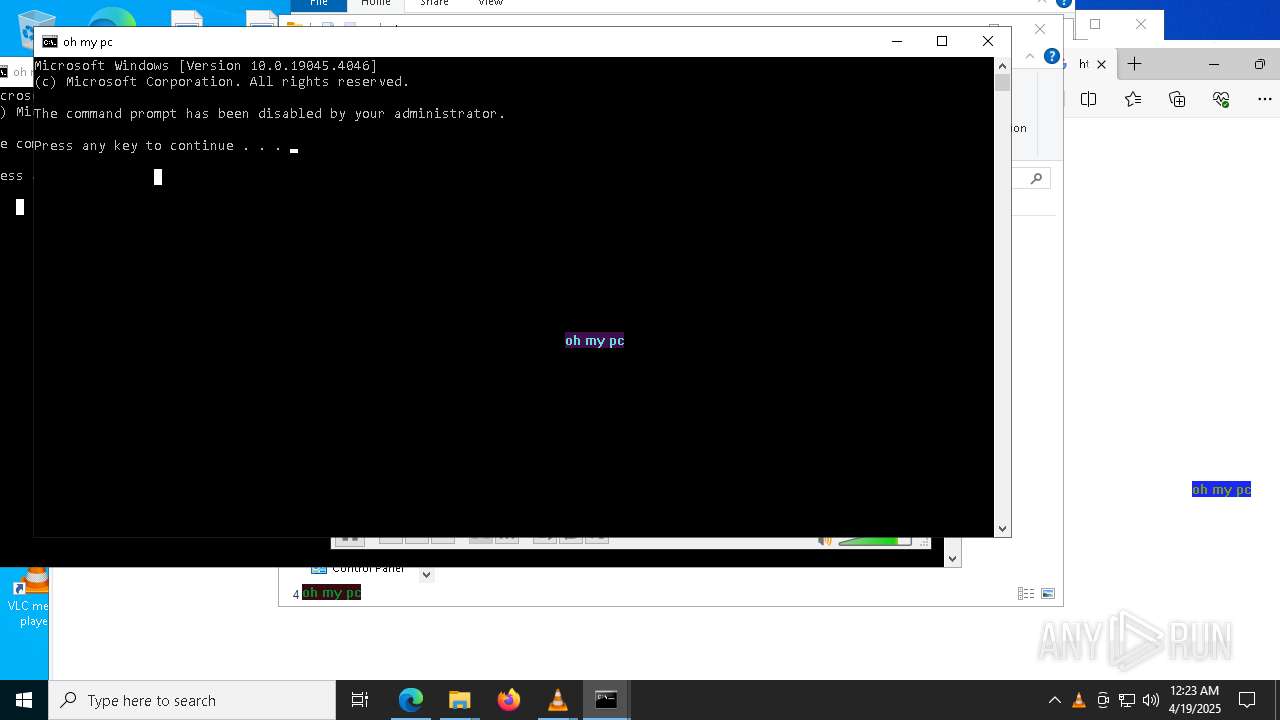Open volume control tray icon
The width and height of the screenshot is (1280, 720).
1151,700
